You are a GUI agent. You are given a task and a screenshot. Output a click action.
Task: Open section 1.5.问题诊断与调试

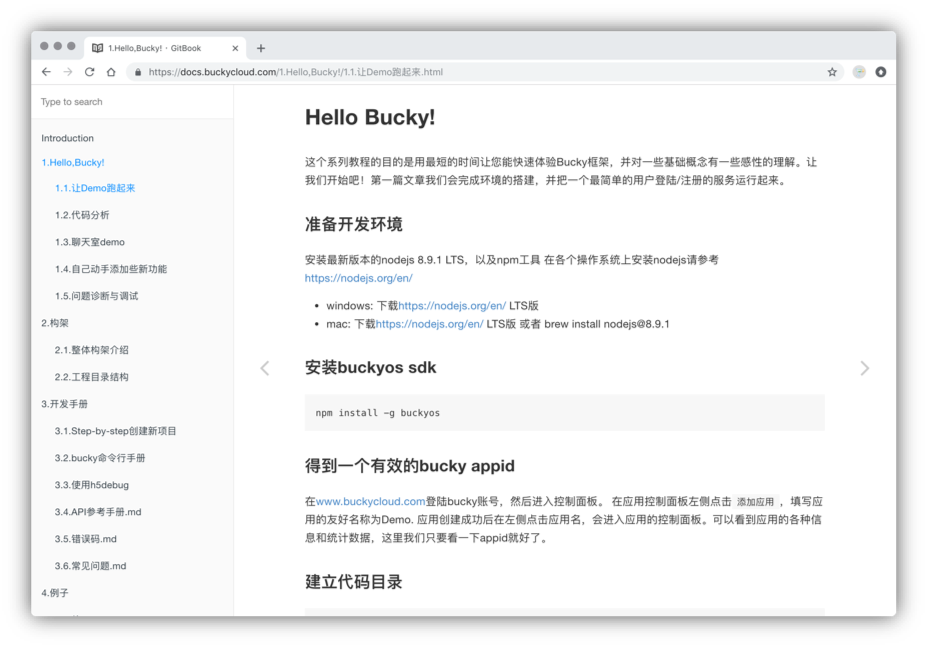pyautogui.click(x=96, y=296)
